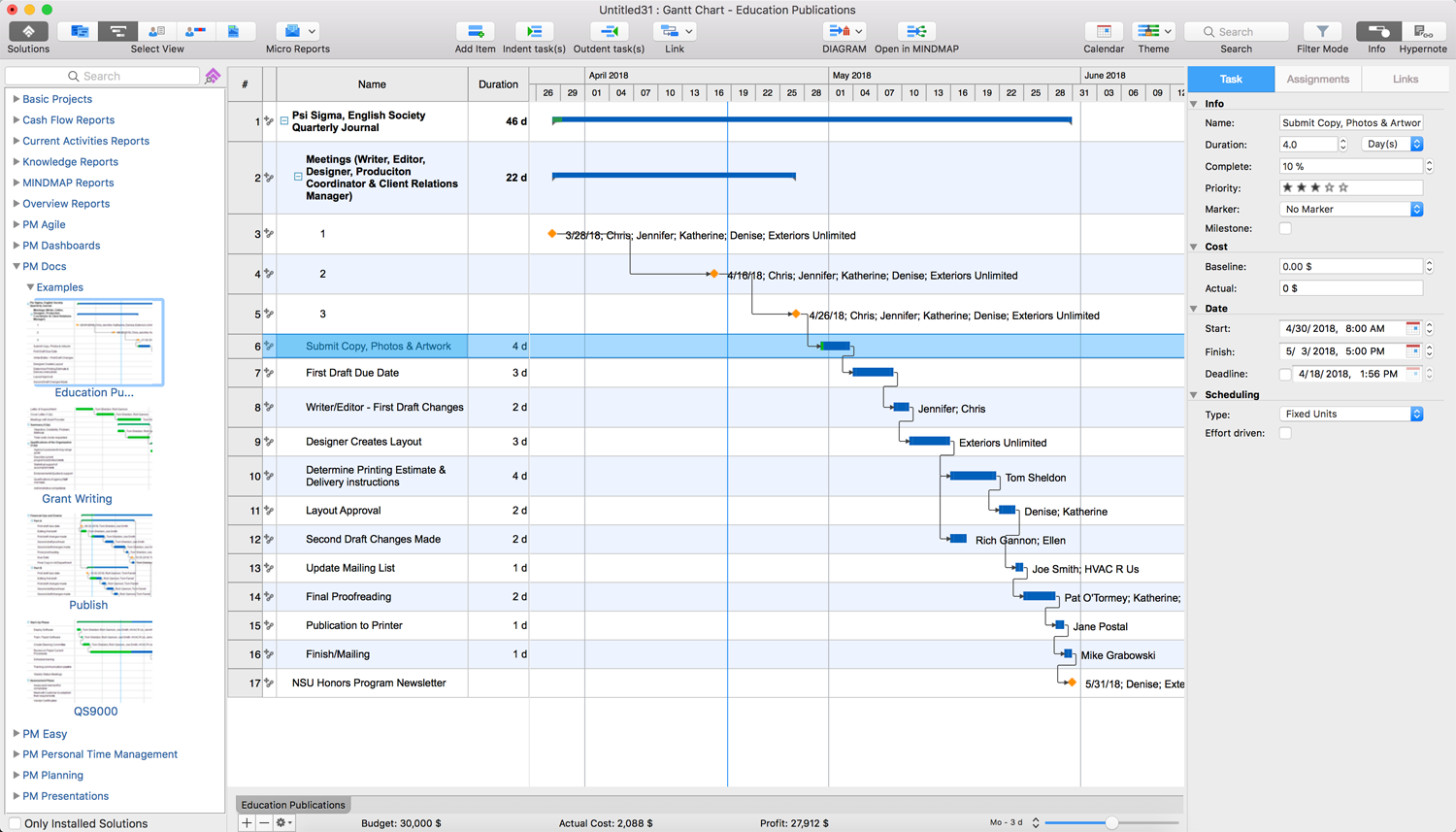Viewport: 1456px width, 832px height.
Task: Click the Outdent task(s) icon
Action: [x=609, y=32]
